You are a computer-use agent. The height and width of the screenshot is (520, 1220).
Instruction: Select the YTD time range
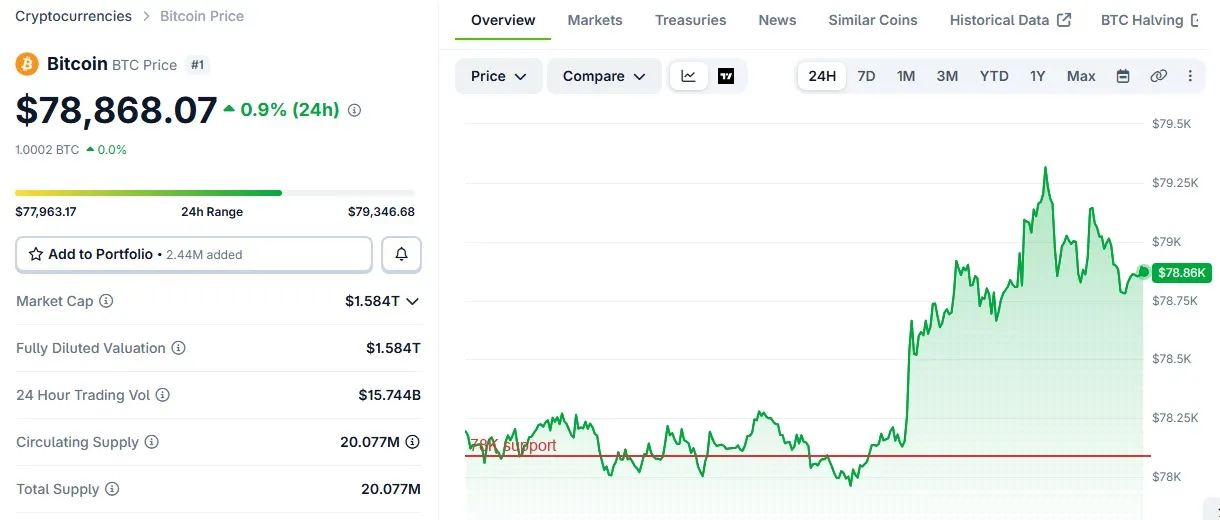(994, 76)
